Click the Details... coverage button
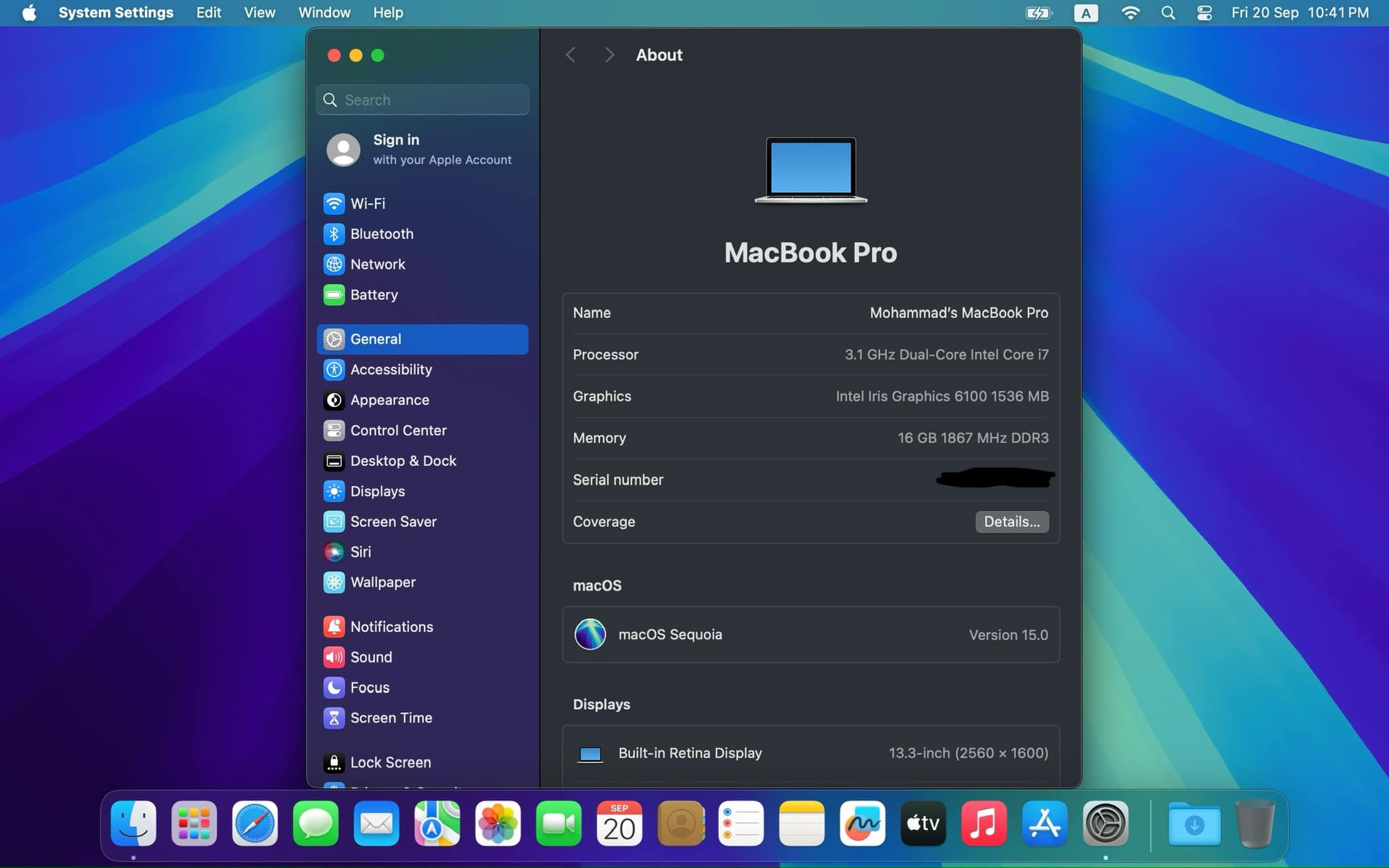Screen dimensions: 1389x868 [x=1012, y=521]
